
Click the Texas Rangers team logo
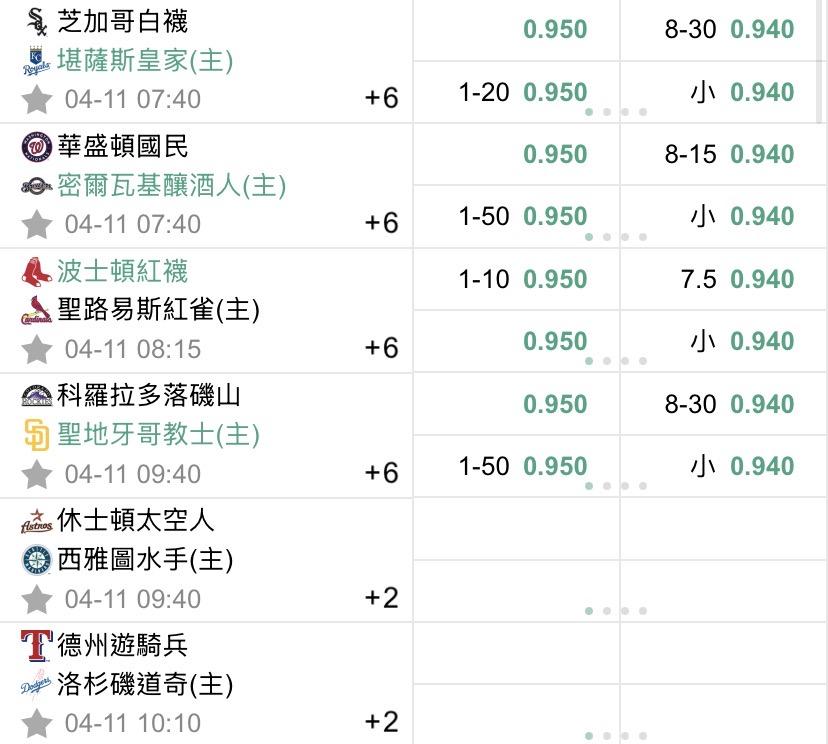coord(37,646)
